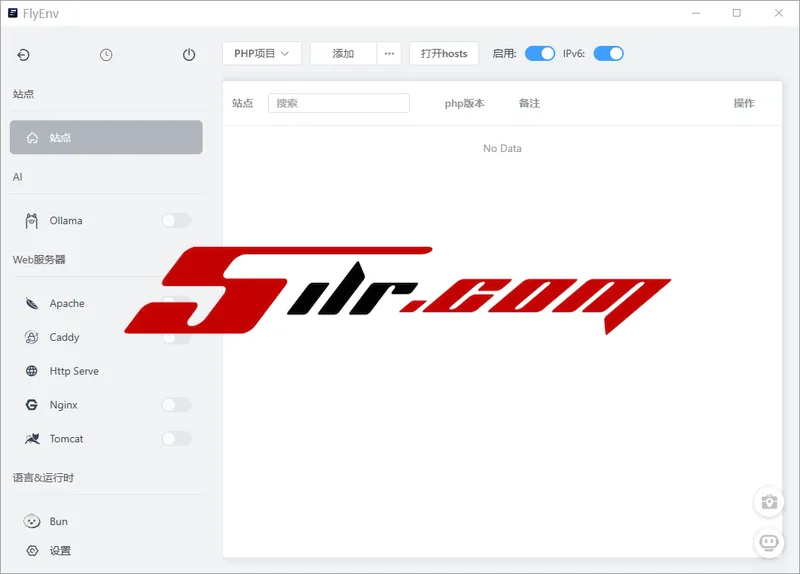
Task: Click the Ollama llama icon
Action: click(x=32, y=221)
